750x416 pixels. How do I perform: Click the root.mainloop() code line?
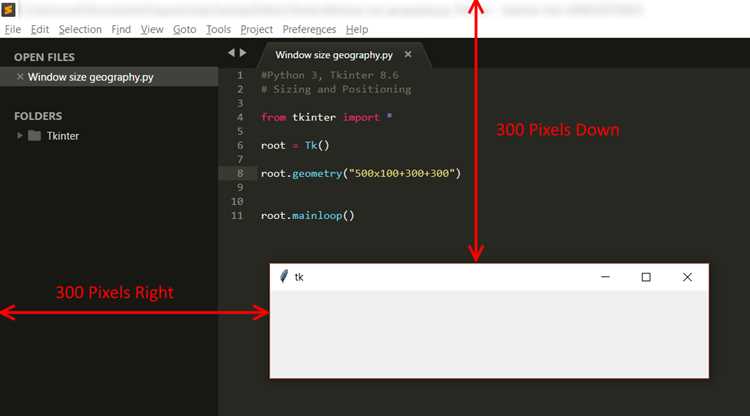pos(308,216)
